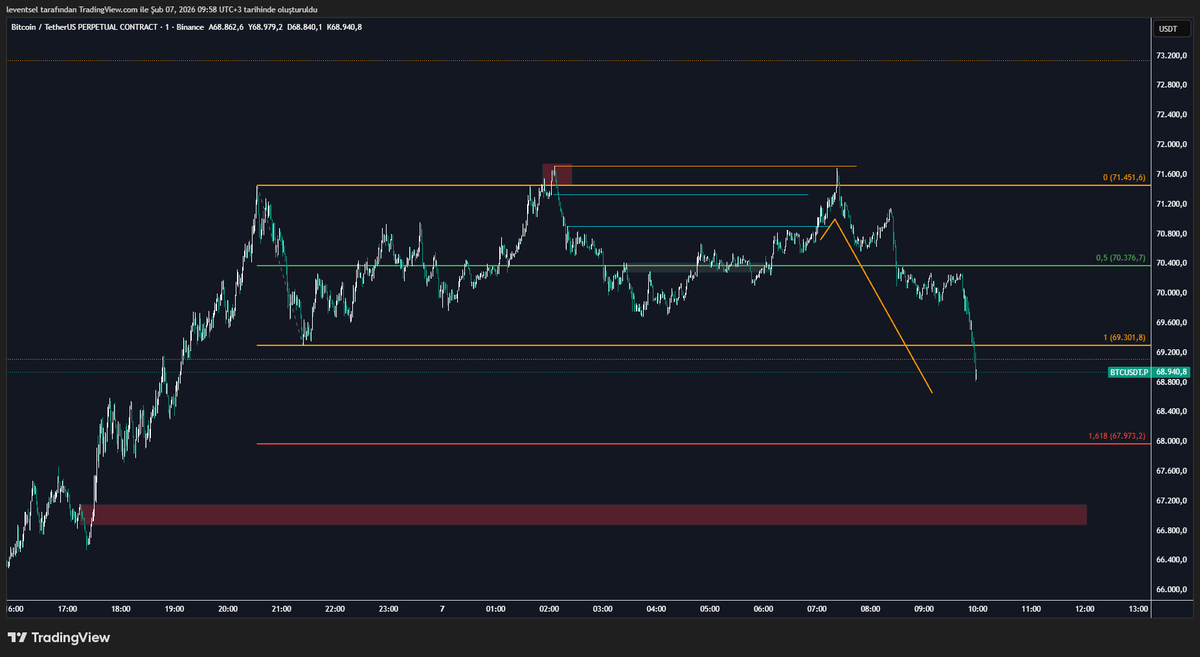Click the 23:00 time axis label
Screen dimensions: 1200x657
(x=389, y=609)
